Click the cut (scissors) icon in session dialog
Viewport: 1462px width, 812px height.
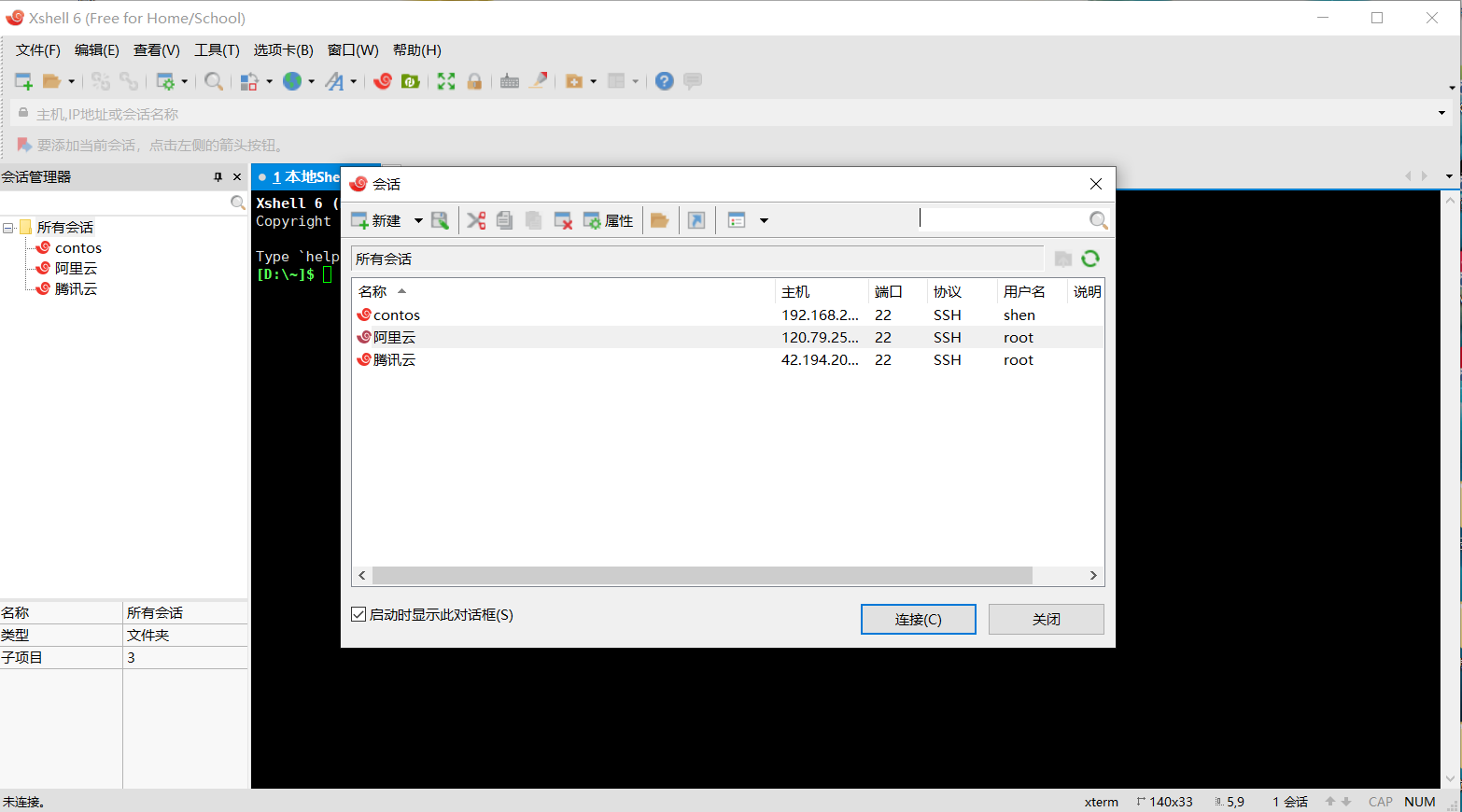476,220
